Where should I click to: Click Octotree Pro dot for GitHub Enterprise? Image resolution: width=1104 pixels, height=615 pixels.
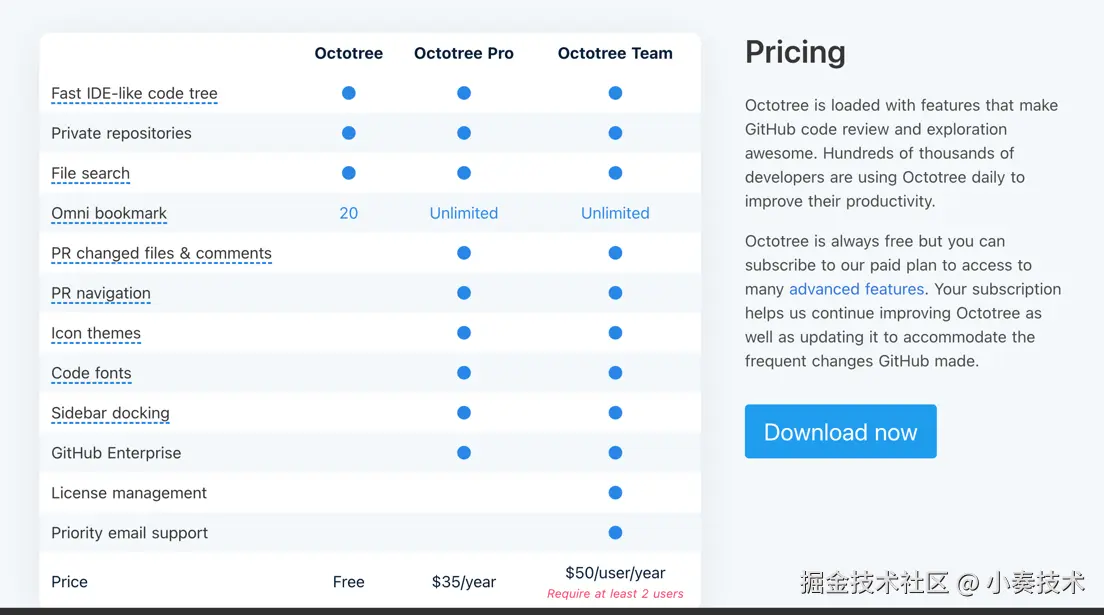pyautogui.click(x=464, y=453)
